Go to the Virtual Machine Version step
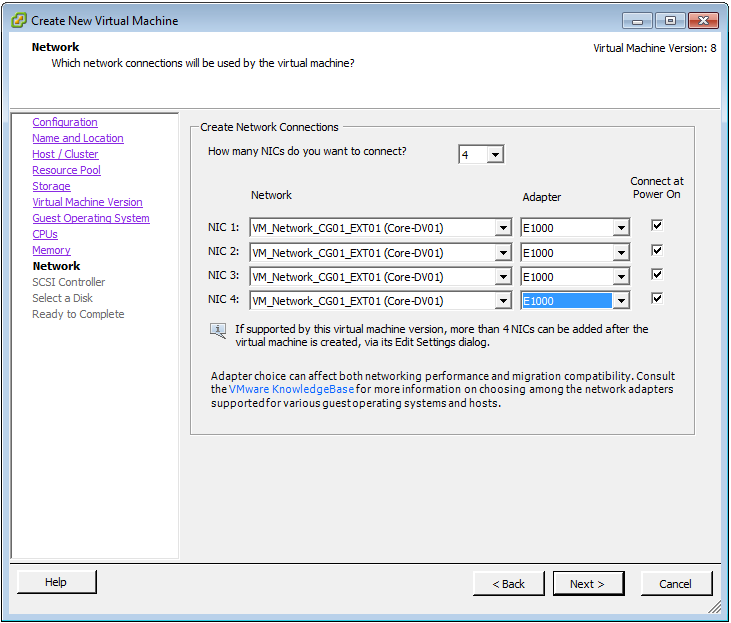 coord(87,202)
